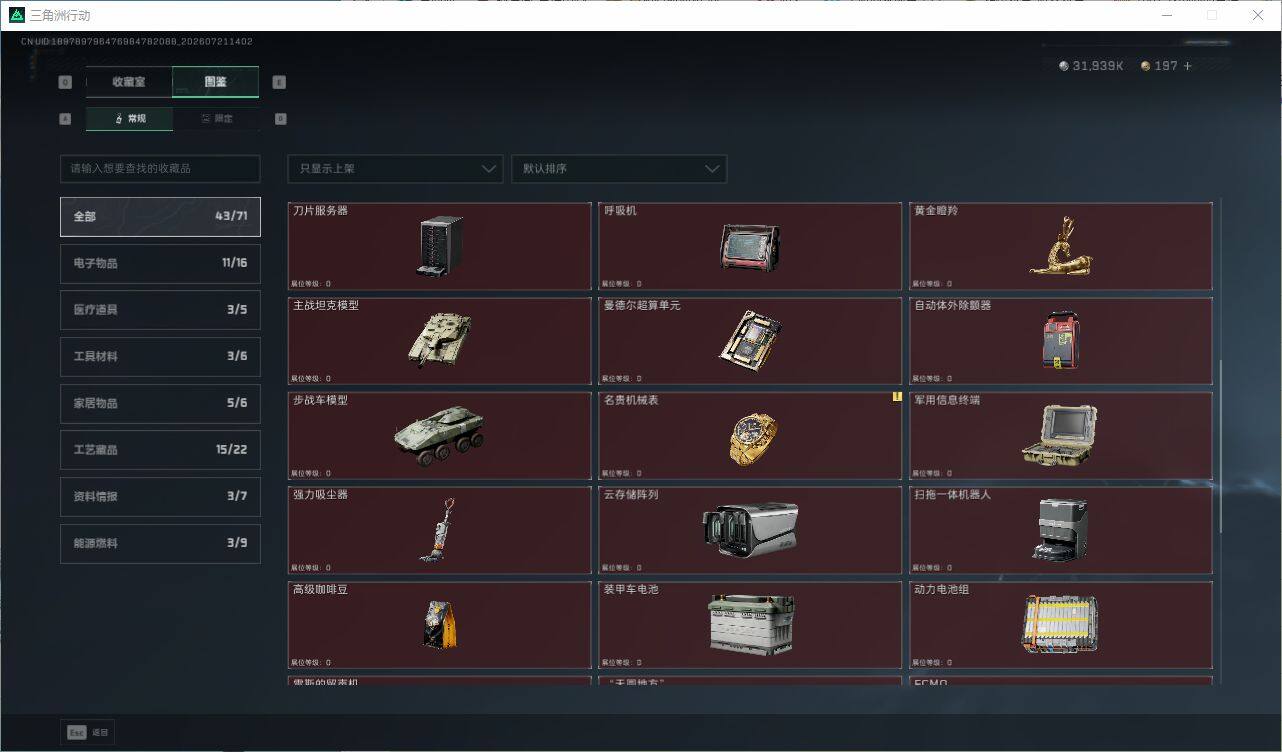The image size is (1282, 752).
Task: Select the 主战坦克模型 tank model item
Action: tap(439, 340)
